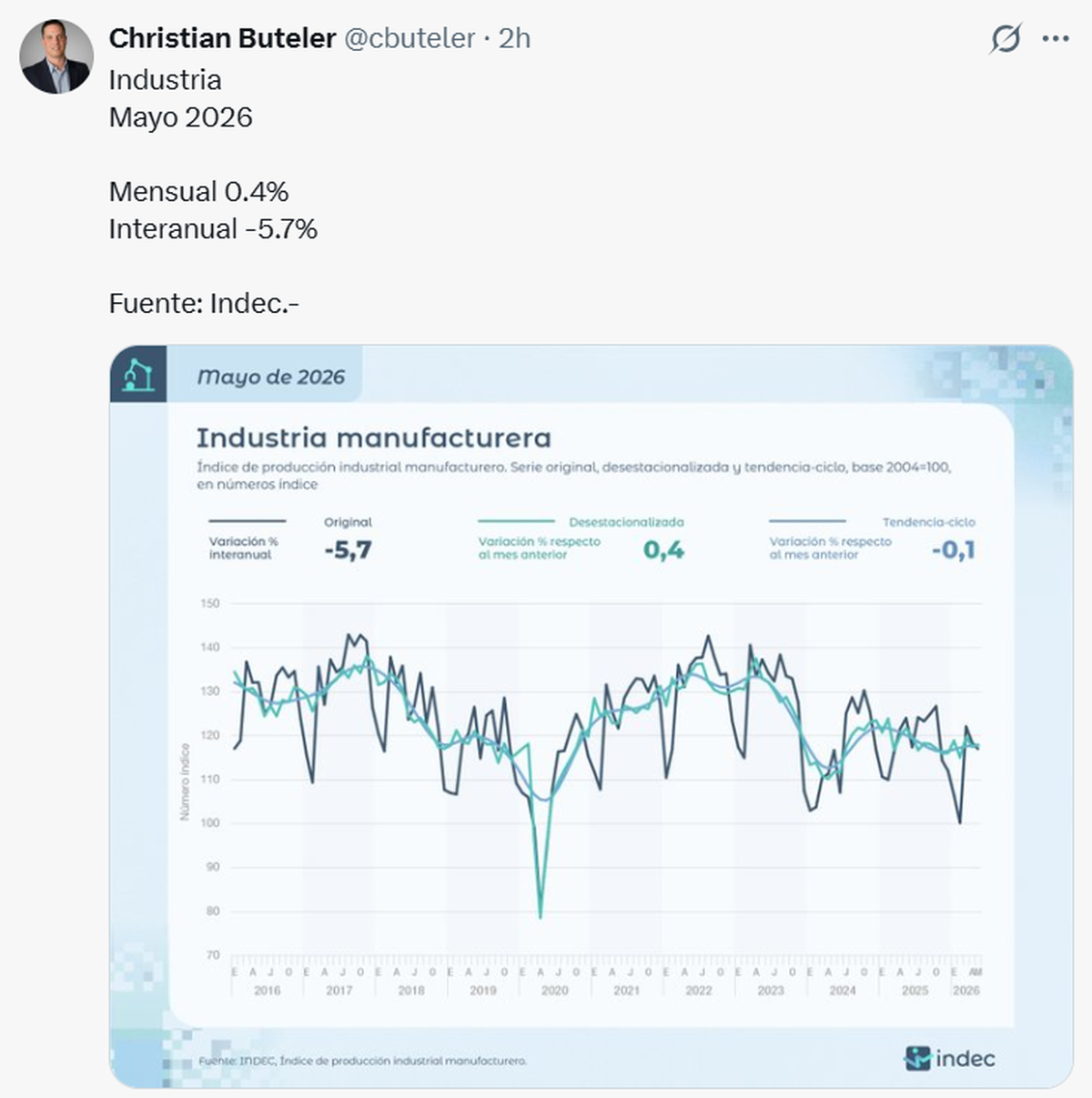1092x1098 pixels.
Task: Click the Fuente: Indec.- text in the post
Action: tap(204, 303)
